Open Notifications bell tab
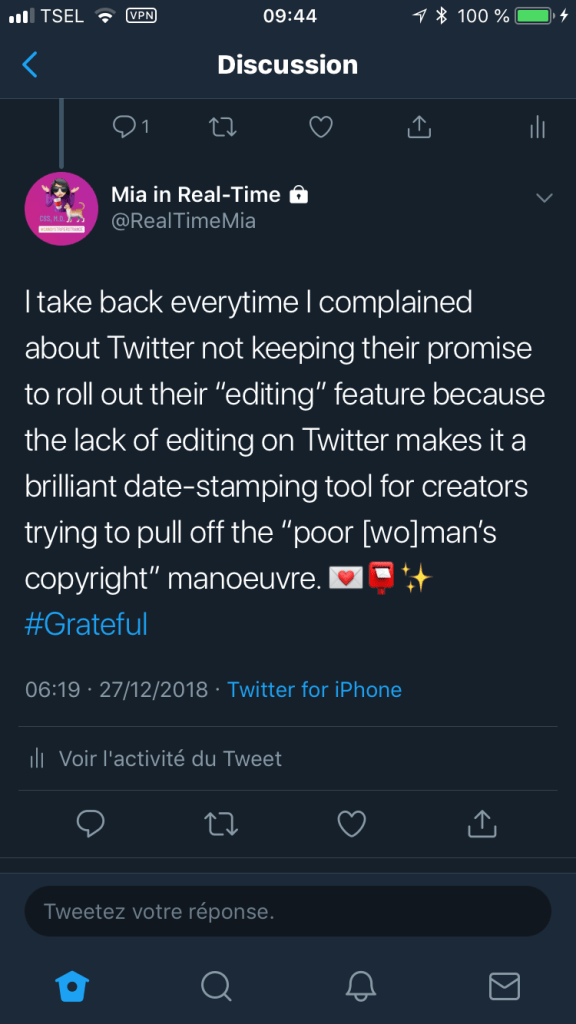 [360, 986]
